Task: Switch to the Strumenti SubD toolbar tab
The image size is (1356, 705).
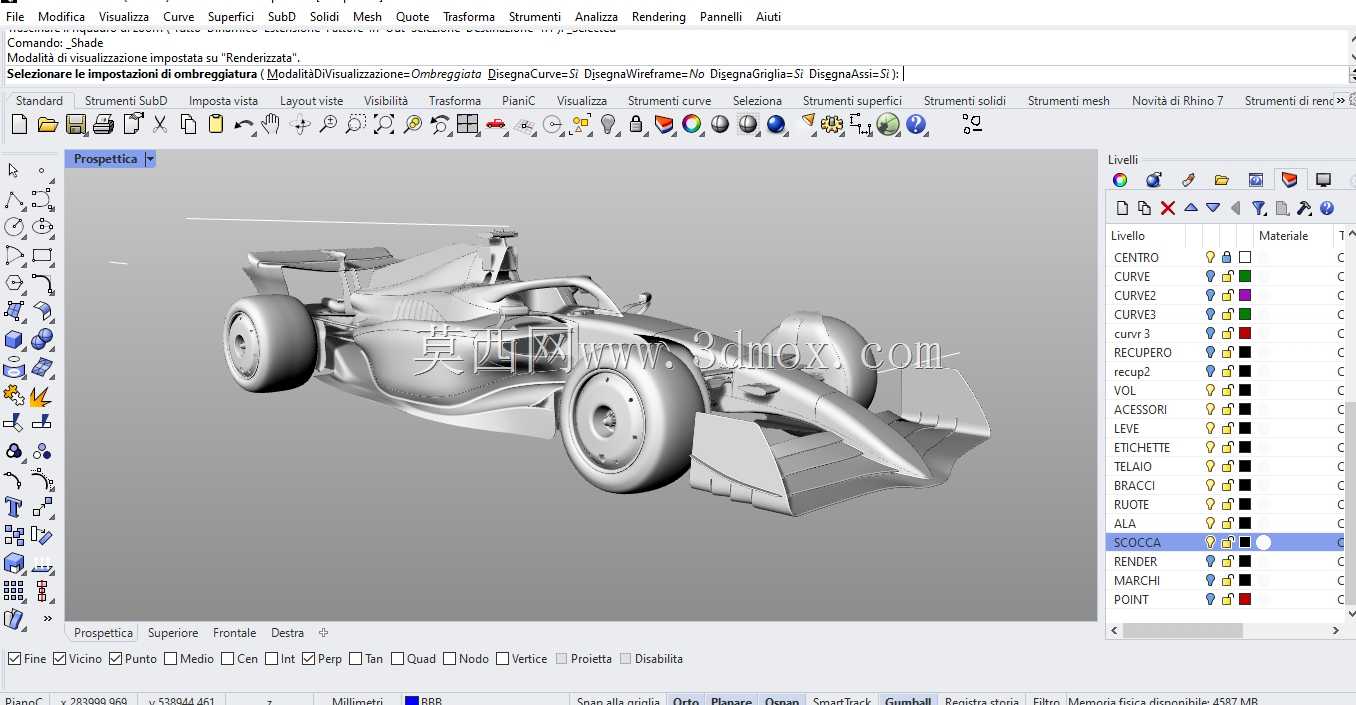Action: 126,101
